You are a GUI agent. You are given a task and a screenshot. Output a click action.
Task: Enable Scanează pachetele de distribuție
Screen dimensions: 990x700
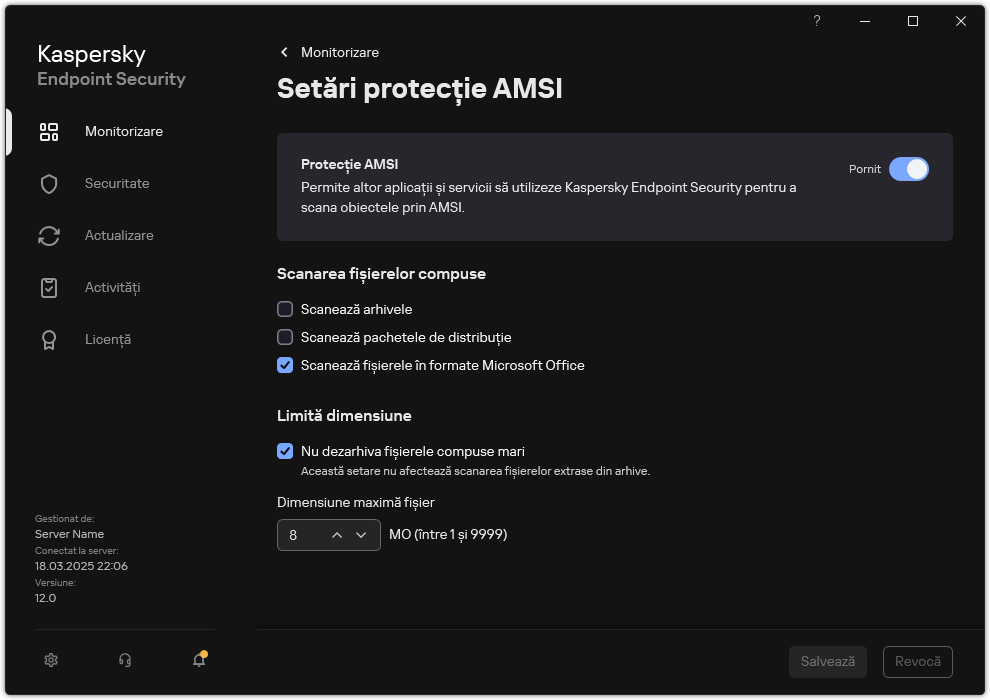point(285,337)
